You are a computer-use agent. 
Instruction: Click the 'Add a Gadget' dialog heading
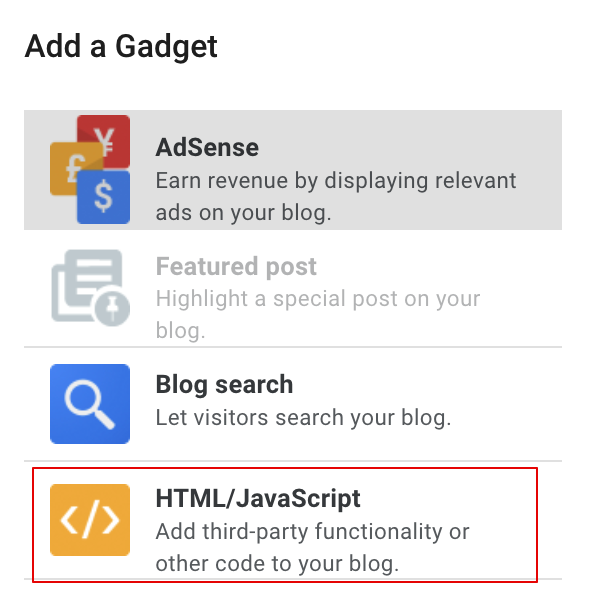pos(121,47)
